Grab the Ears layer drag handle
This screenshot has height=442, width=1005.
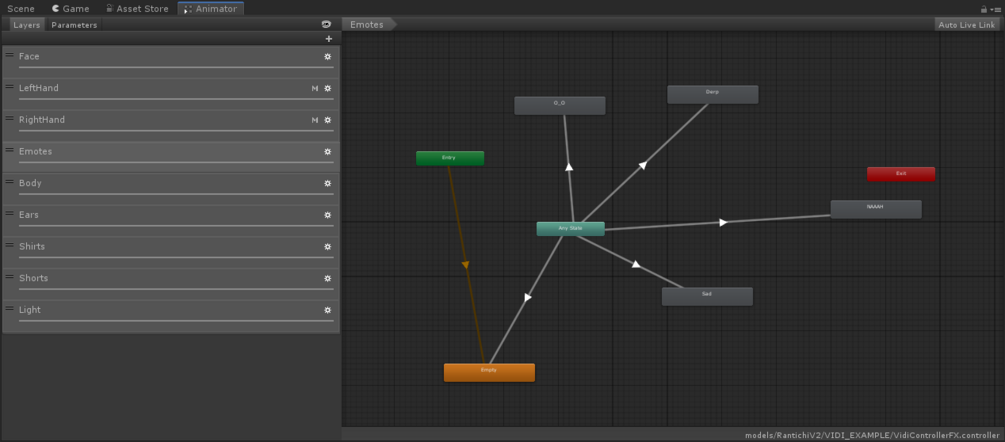coord(10,213)
